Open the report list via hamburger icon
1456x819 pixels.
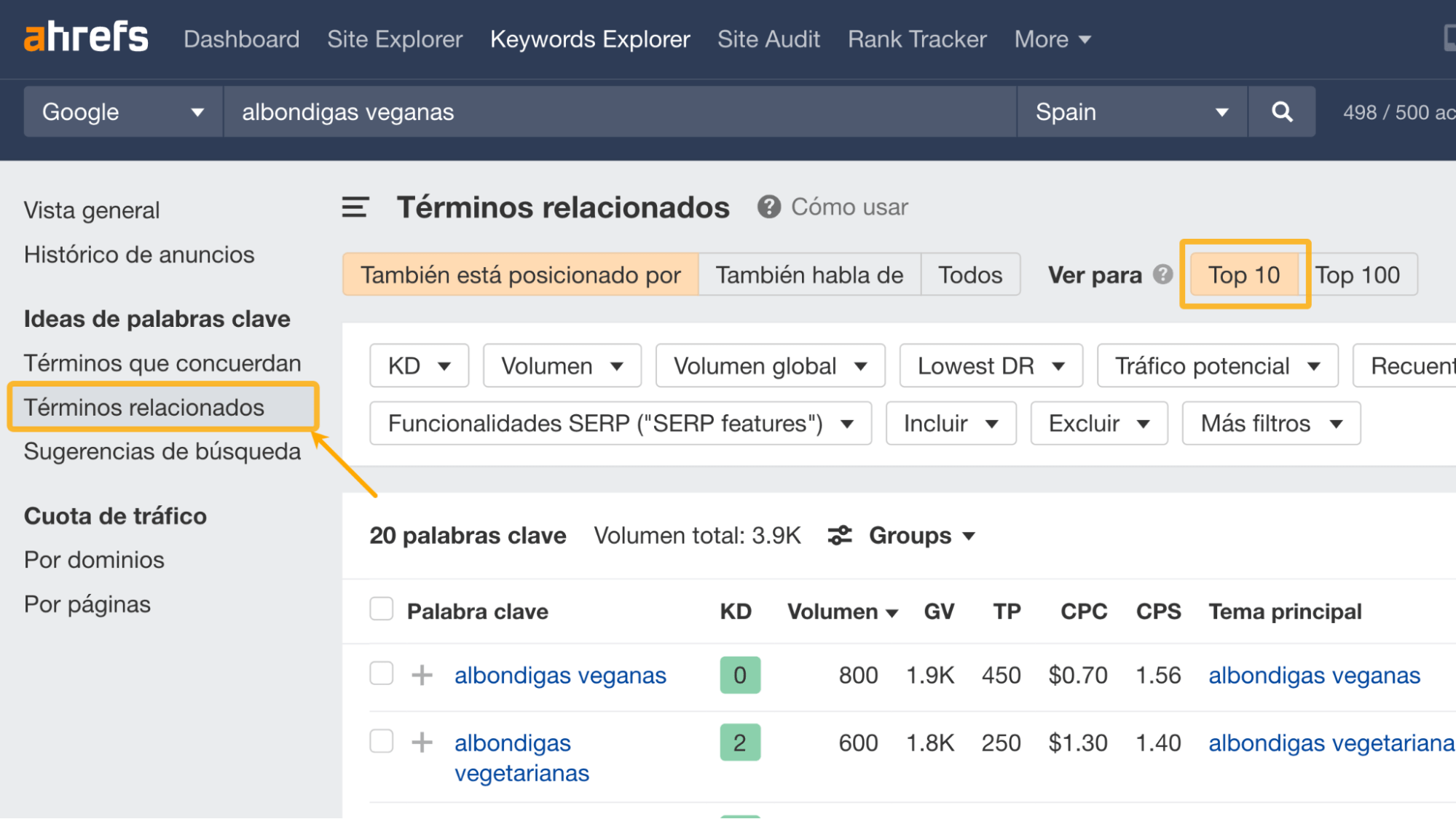tap(355, 207)
